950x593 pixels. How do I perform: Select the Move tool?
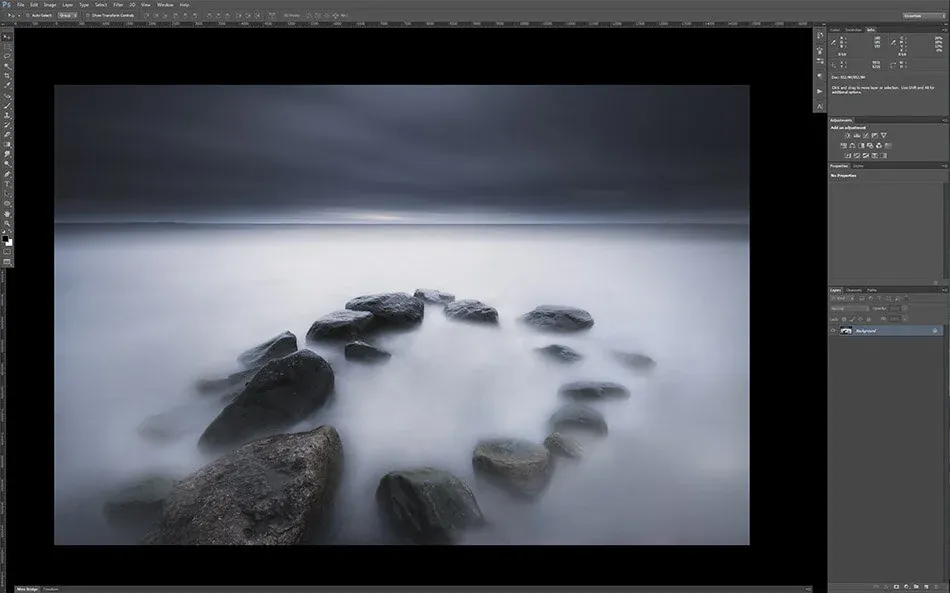click(6, 36)
